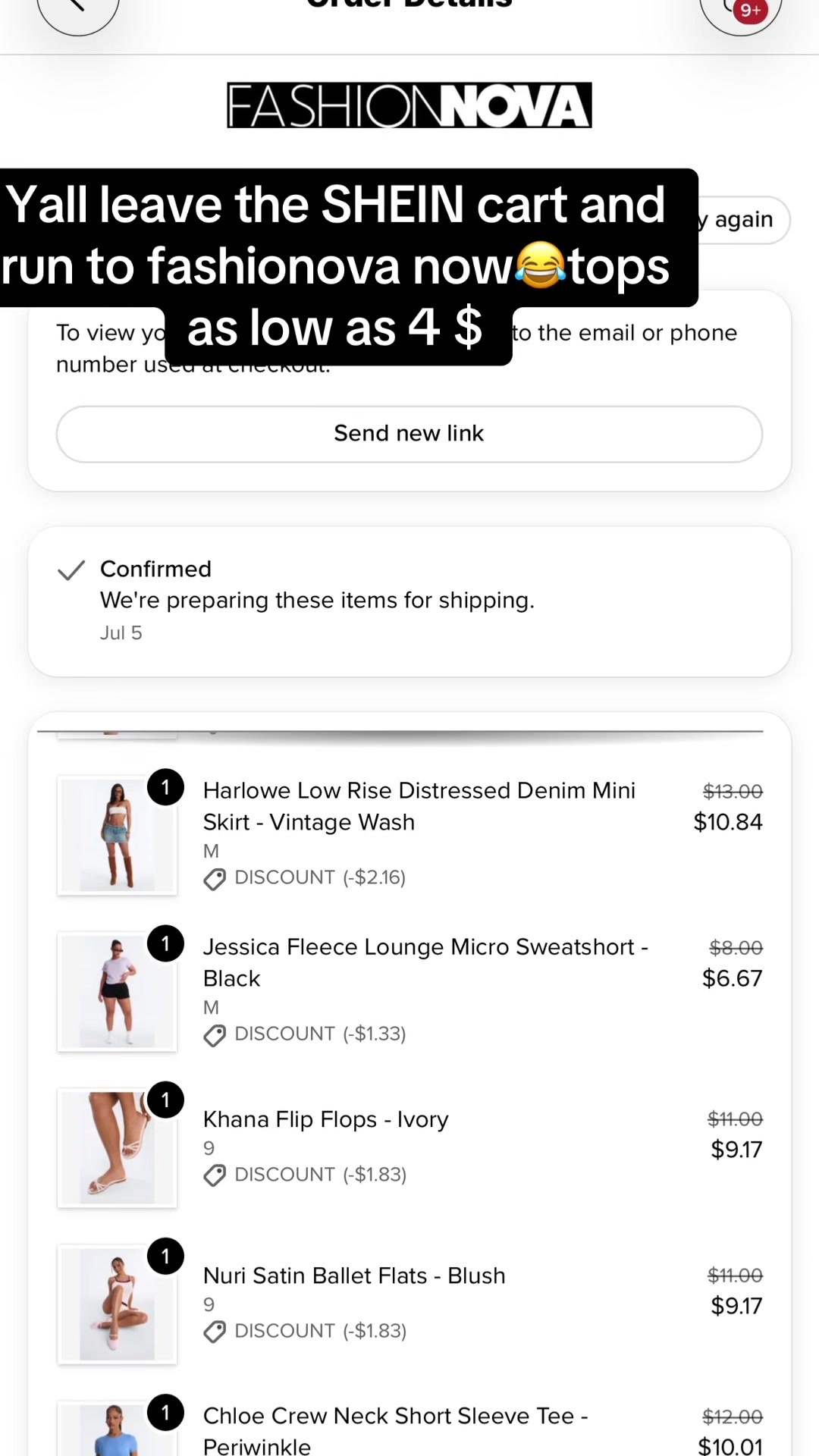This screenshot has width=819, height=1456.
Task: Select Chloe Crew Neck Short Sleeve Tee title
Action: tap(396, 1431)
